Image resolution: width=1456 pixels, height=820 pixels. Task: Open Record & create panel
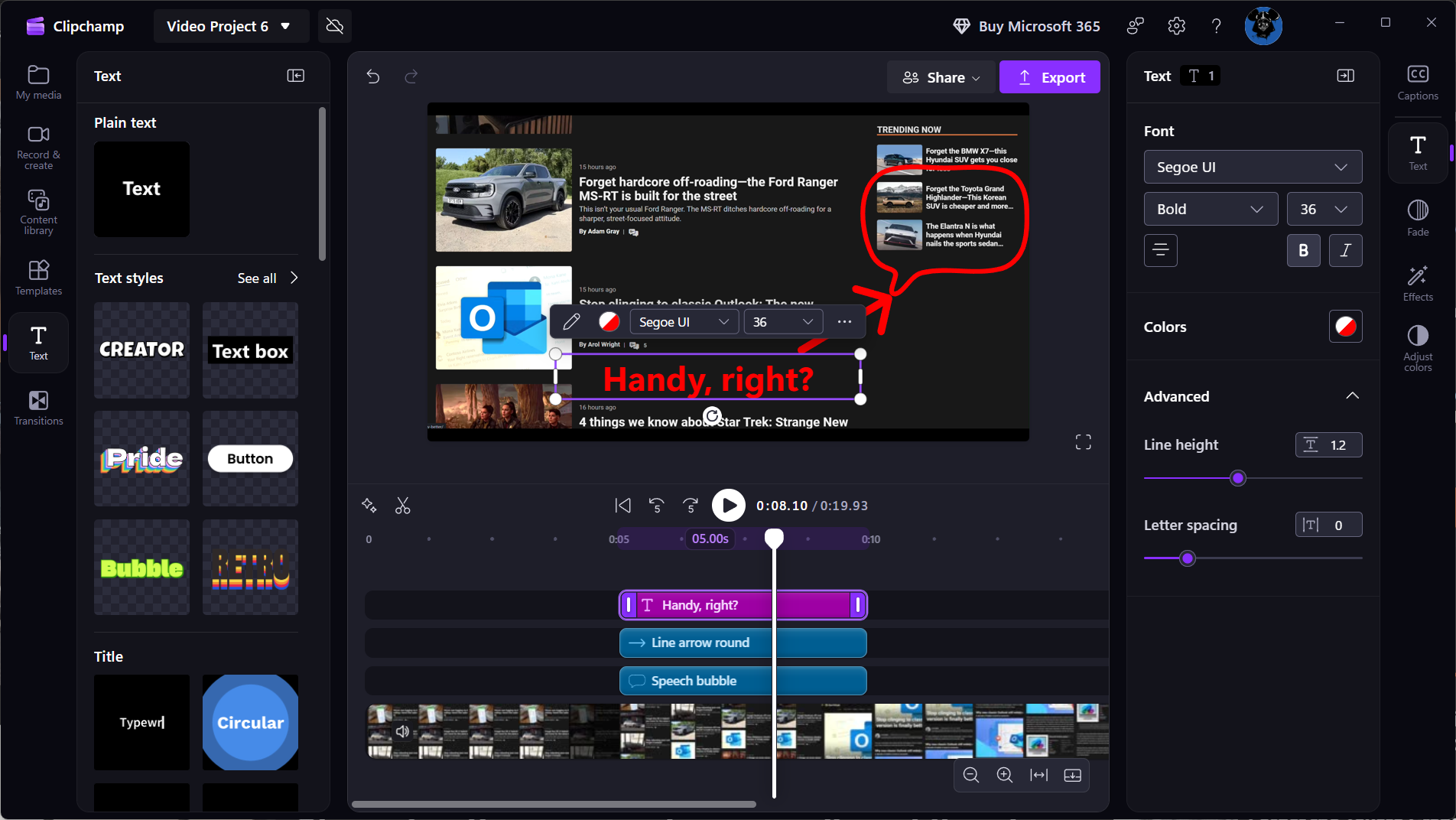[x=38, y=148]
